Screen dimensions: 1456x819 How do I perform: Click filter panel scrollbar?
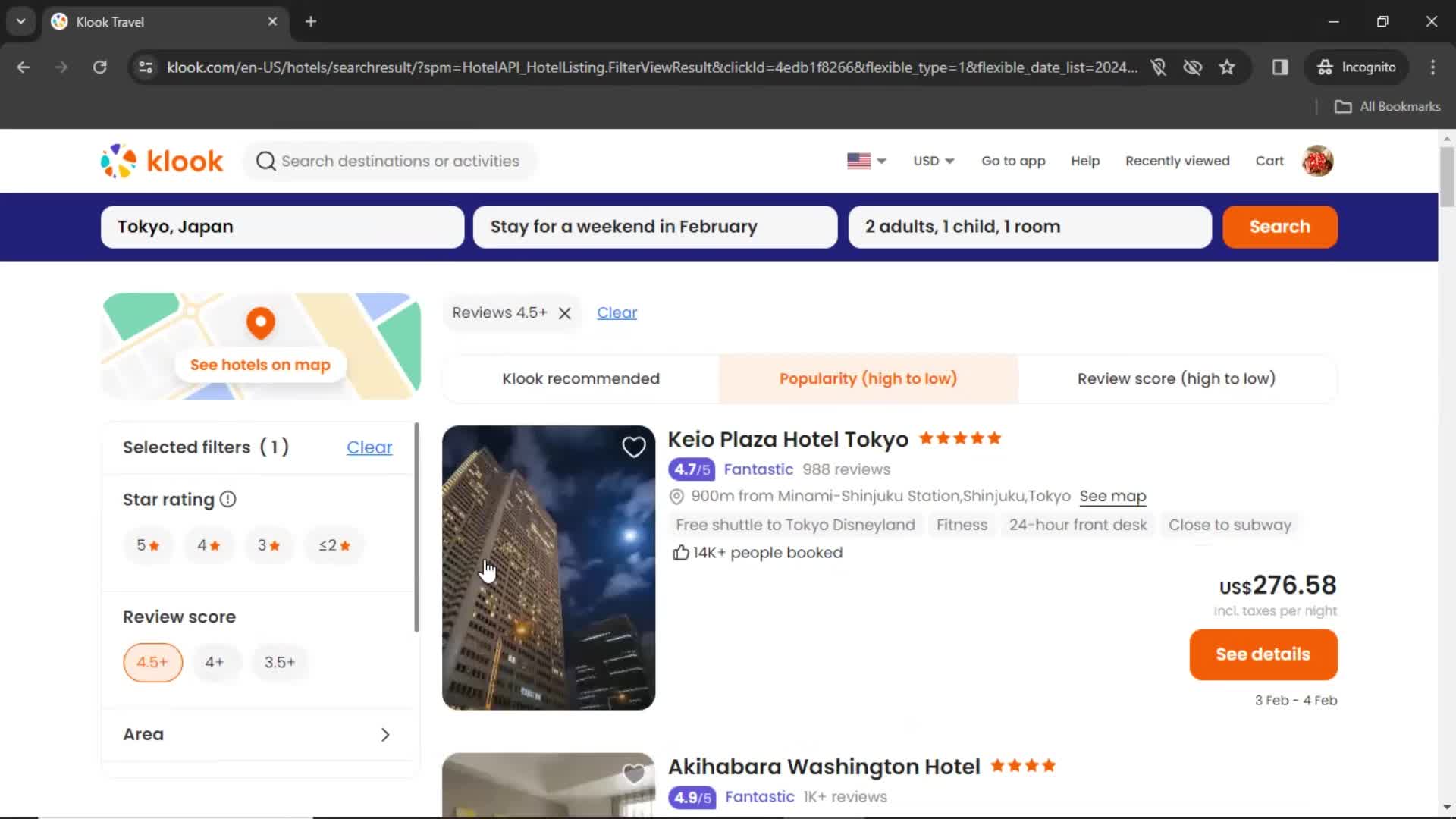click(416, 528)
